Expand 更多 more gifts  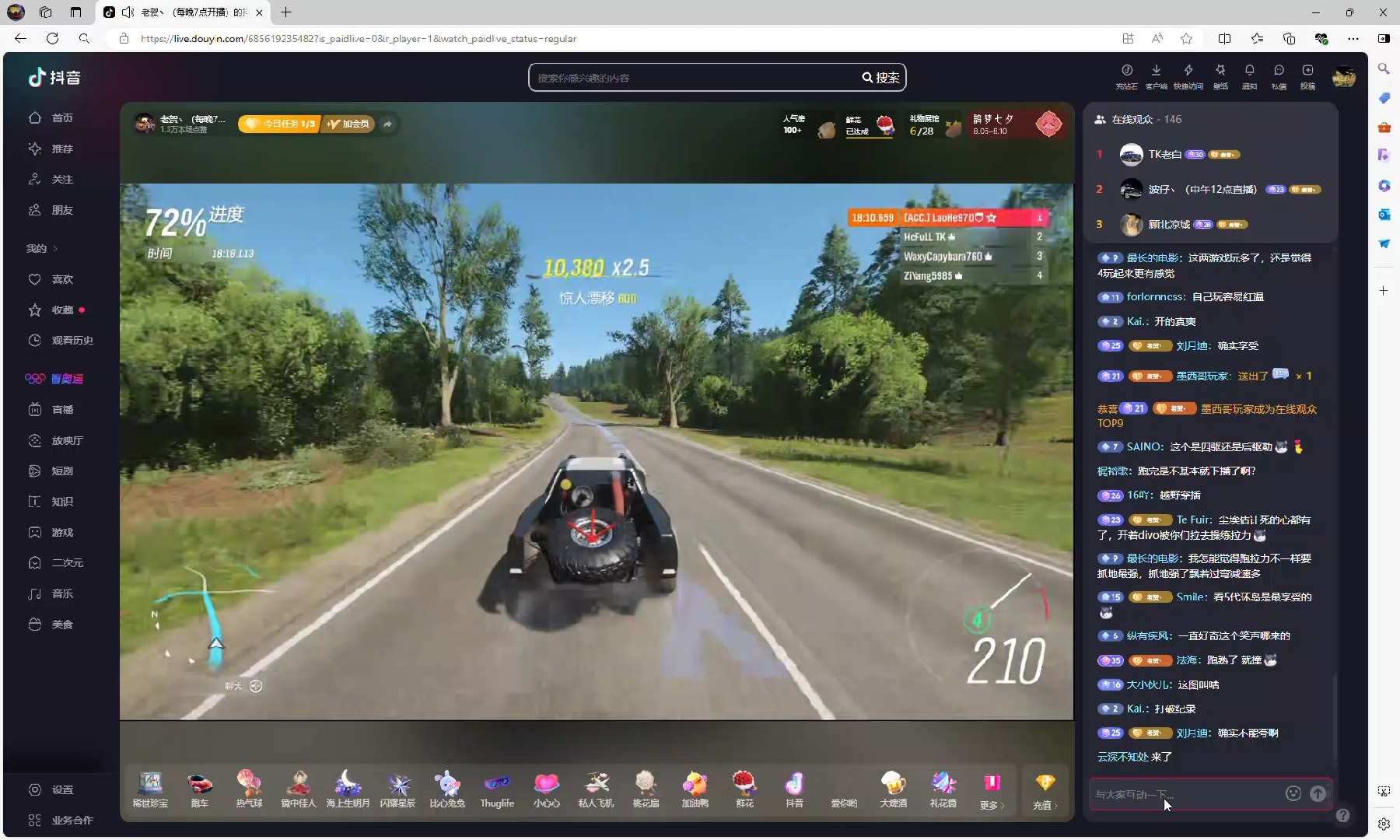click(992, 790)
